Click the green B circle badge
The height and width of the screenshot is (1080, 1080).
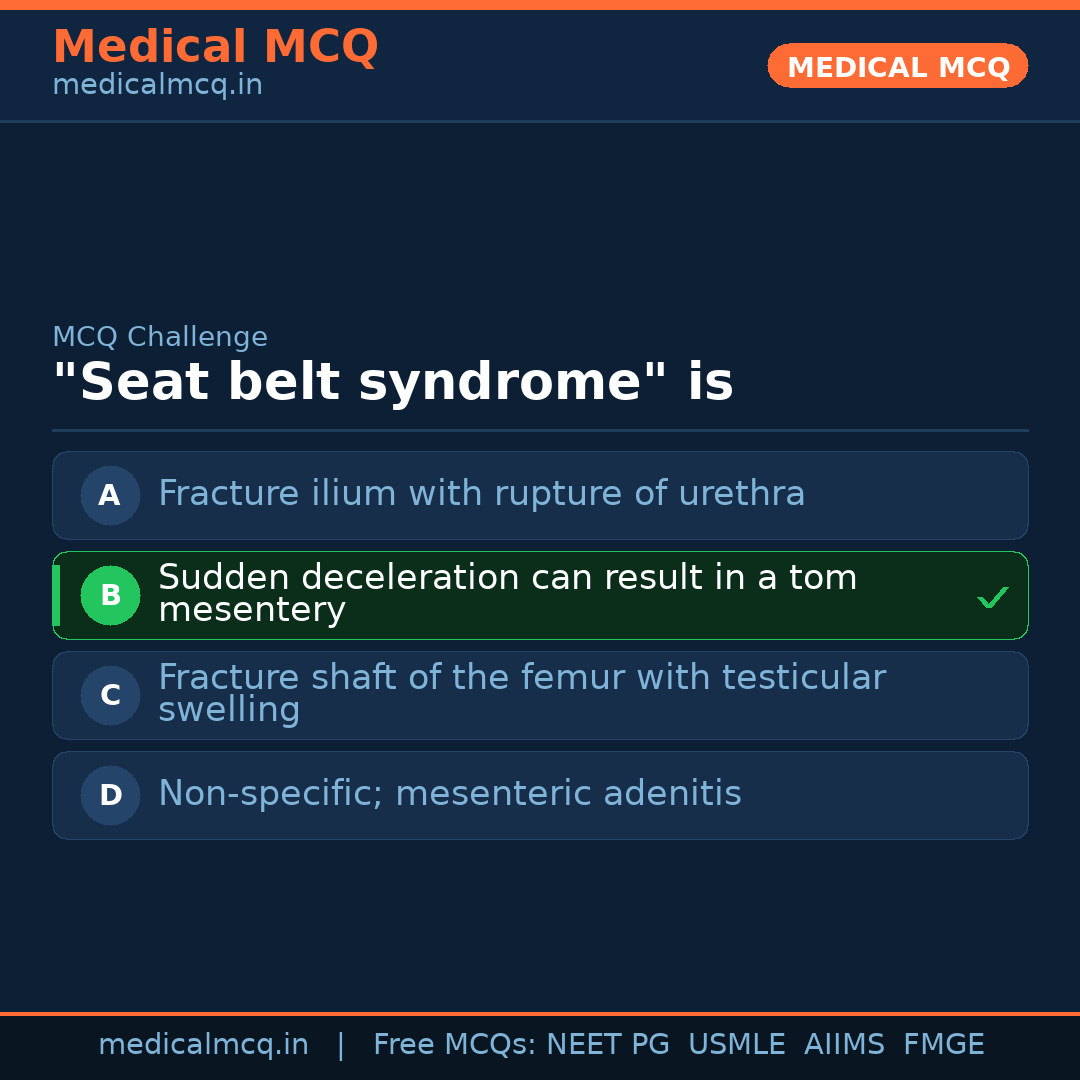click(x=110, y=595)
